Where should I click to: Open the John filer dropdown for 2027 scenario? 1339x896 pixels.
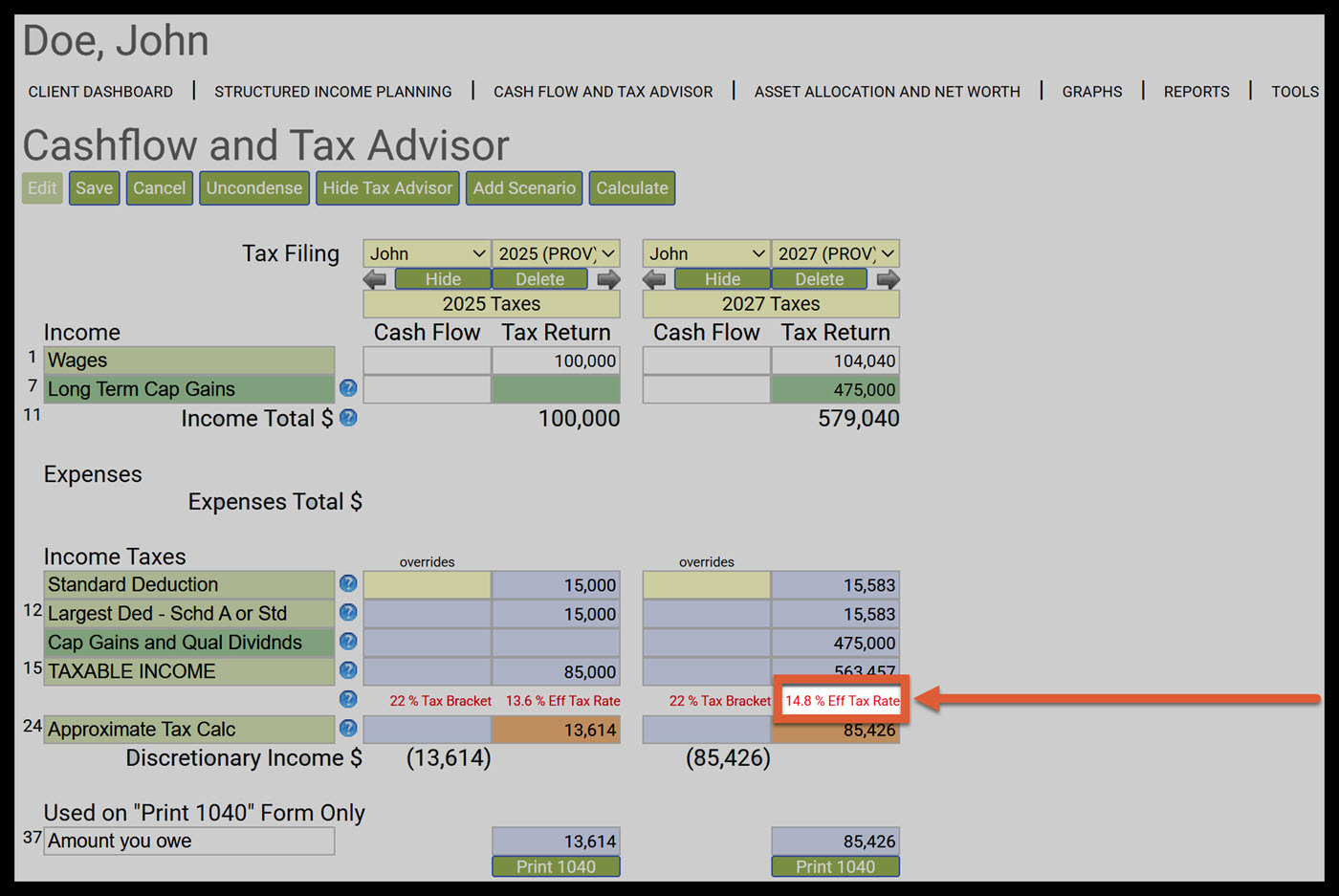click(707, 253)
